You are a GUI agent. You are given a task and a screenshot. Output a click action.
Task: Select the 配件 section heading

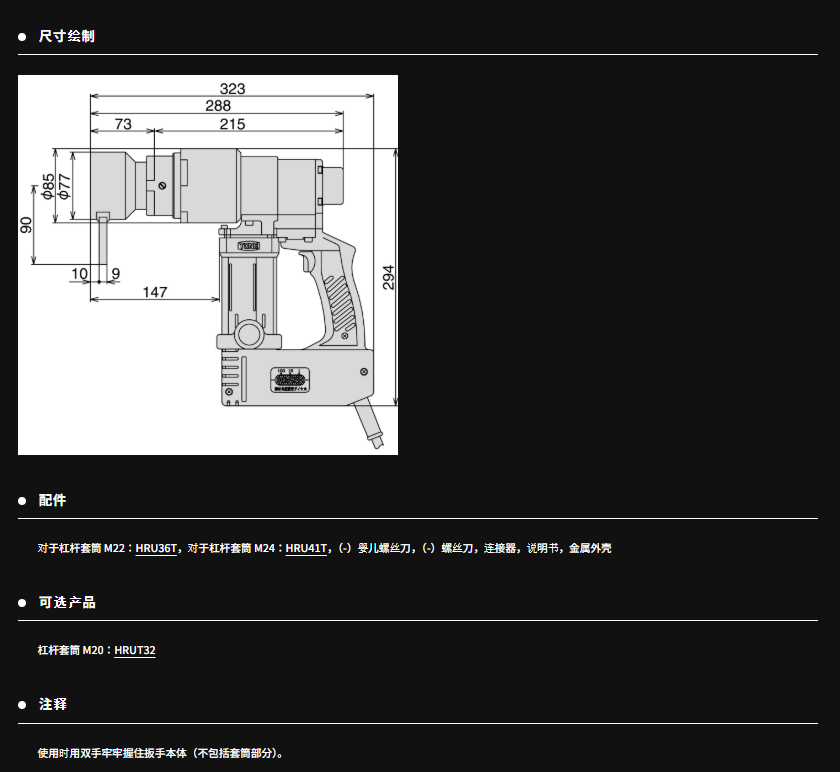pos(52,500)
